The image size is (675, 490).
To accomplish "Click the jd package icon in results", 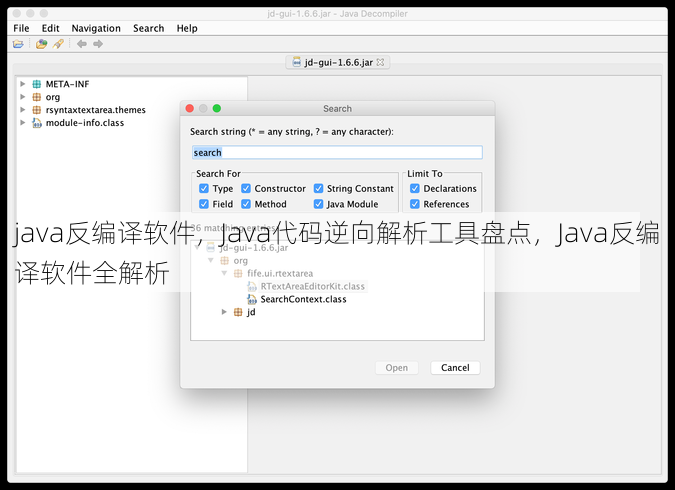I will [x=238, y=312].
